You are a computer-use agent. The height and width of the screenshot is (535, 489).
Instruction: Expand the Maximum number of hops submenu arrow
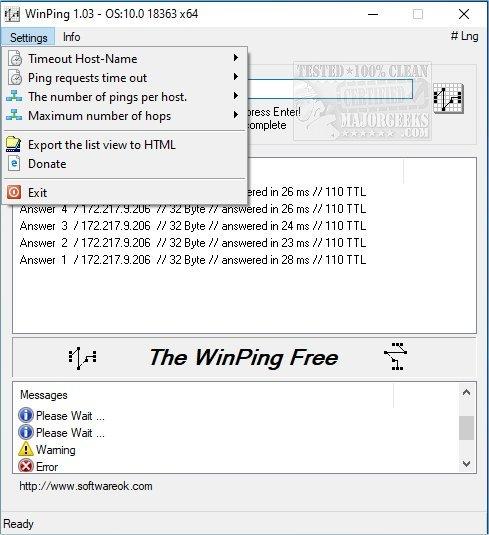(236, 115)
